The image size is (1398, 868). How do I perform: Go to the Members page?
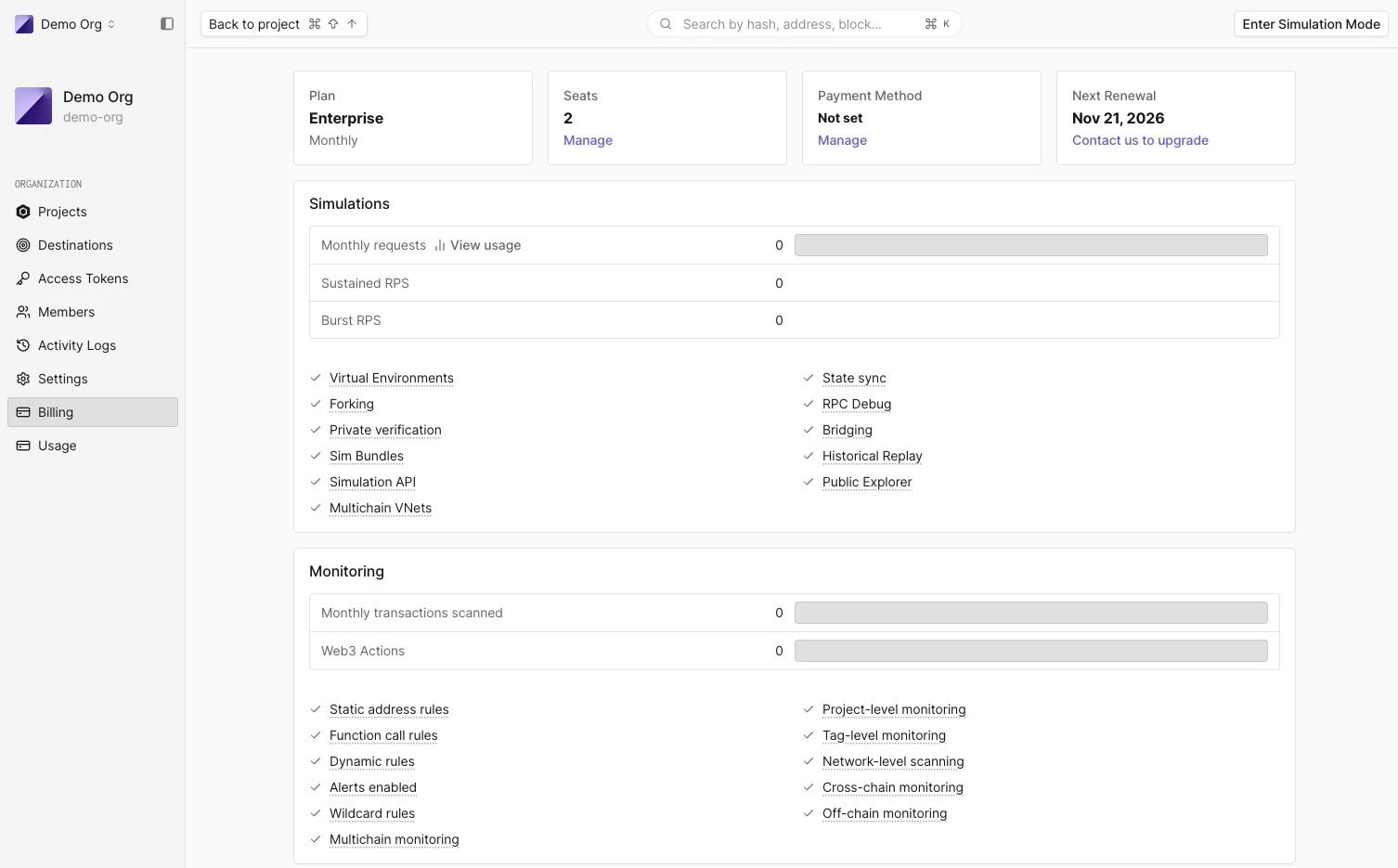93,312
